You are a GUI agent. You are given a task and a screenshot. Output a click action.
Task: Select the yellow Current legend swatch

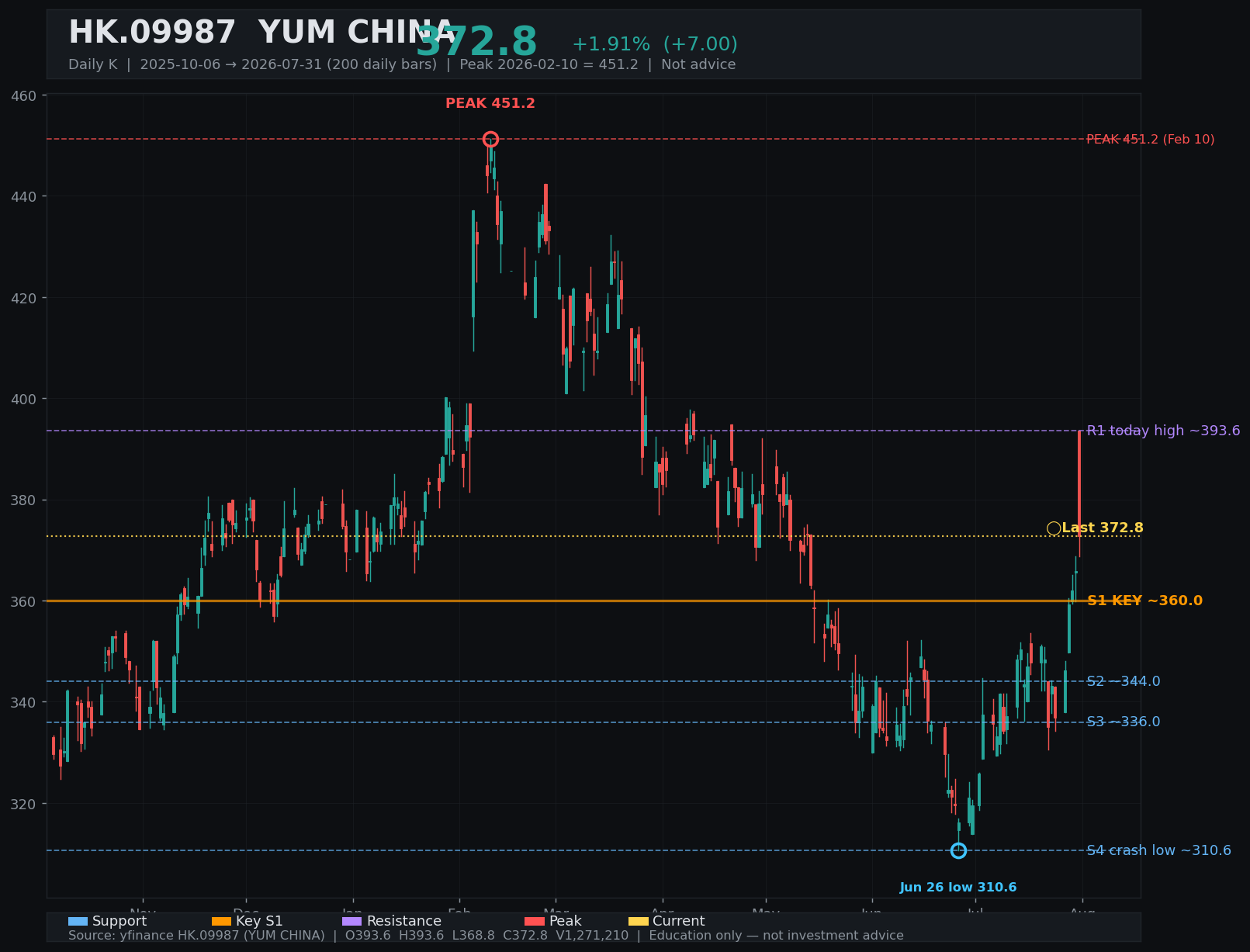pos(638,921)
